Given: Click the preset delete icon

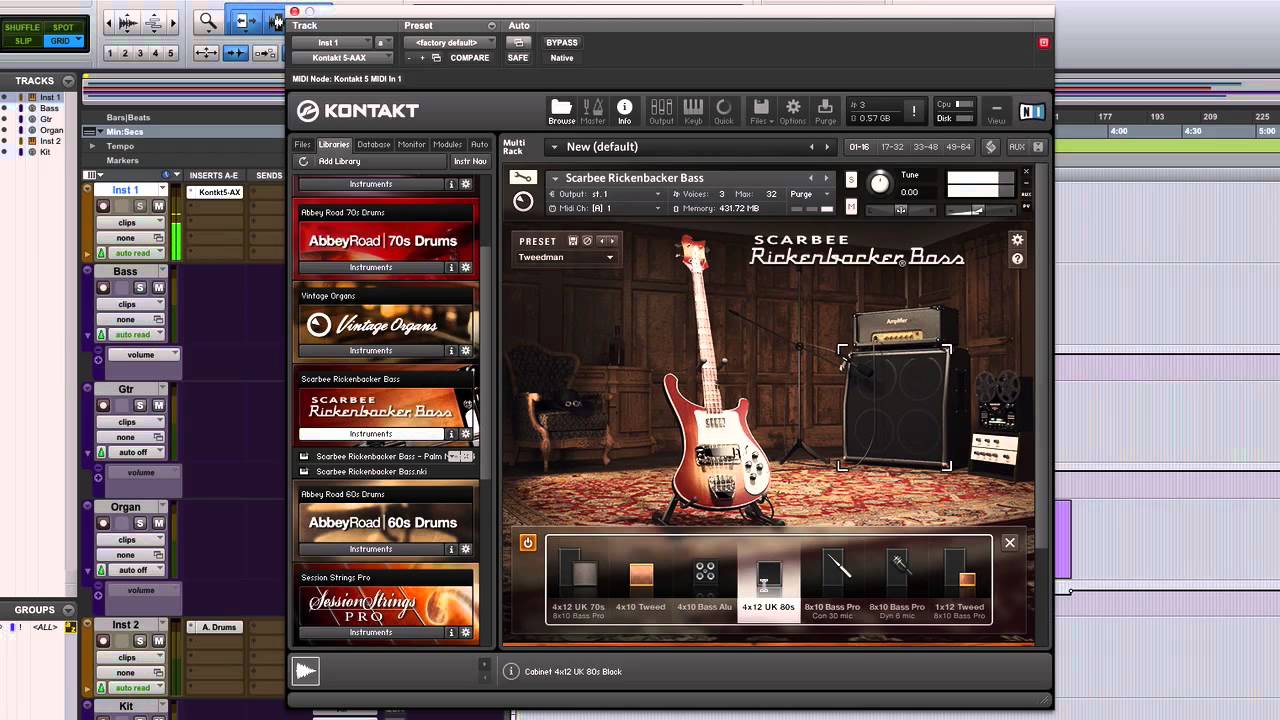Looking at the screenshot, I should pyautogui.click(x=587, y=241).
